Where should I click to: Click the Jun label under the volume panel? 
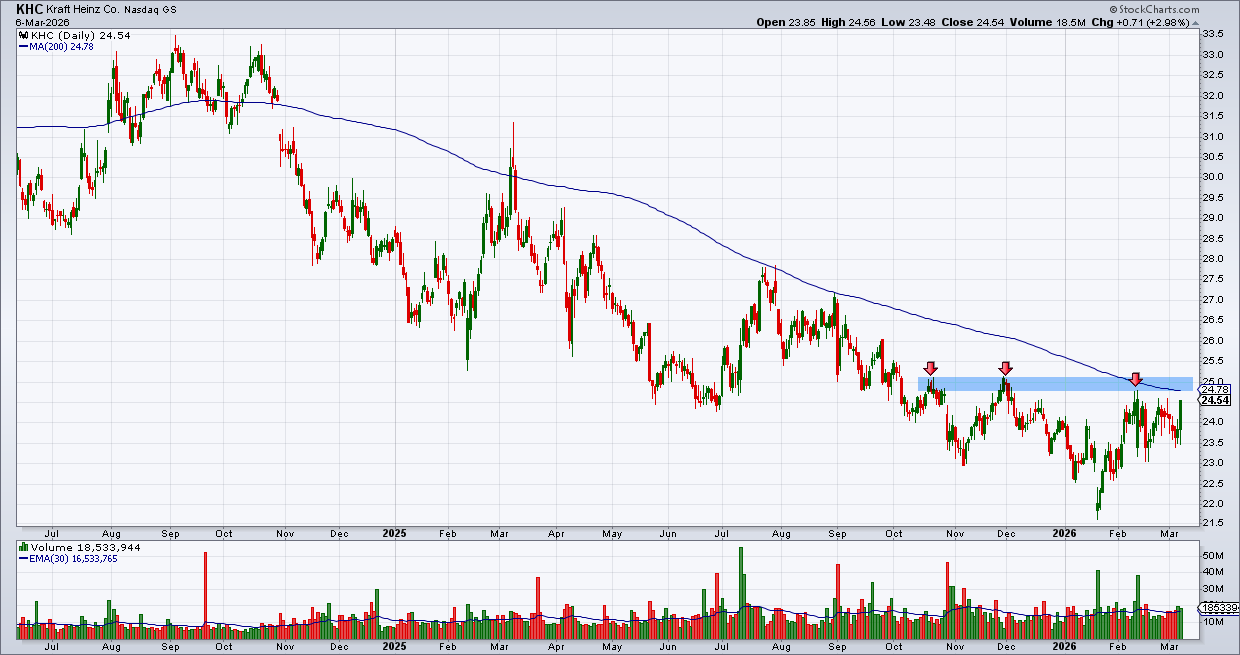[666, 647]
